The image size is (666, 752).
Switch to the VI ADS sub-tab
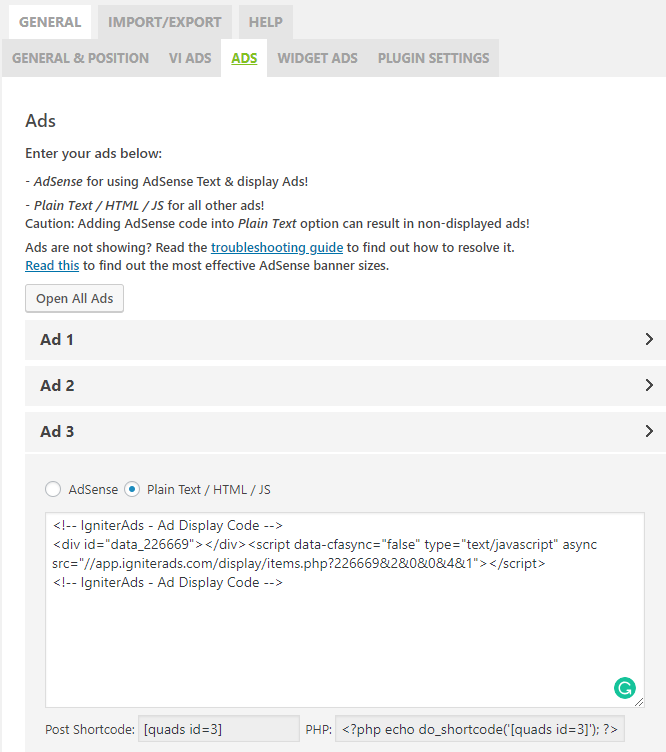[x=190, y=58]
